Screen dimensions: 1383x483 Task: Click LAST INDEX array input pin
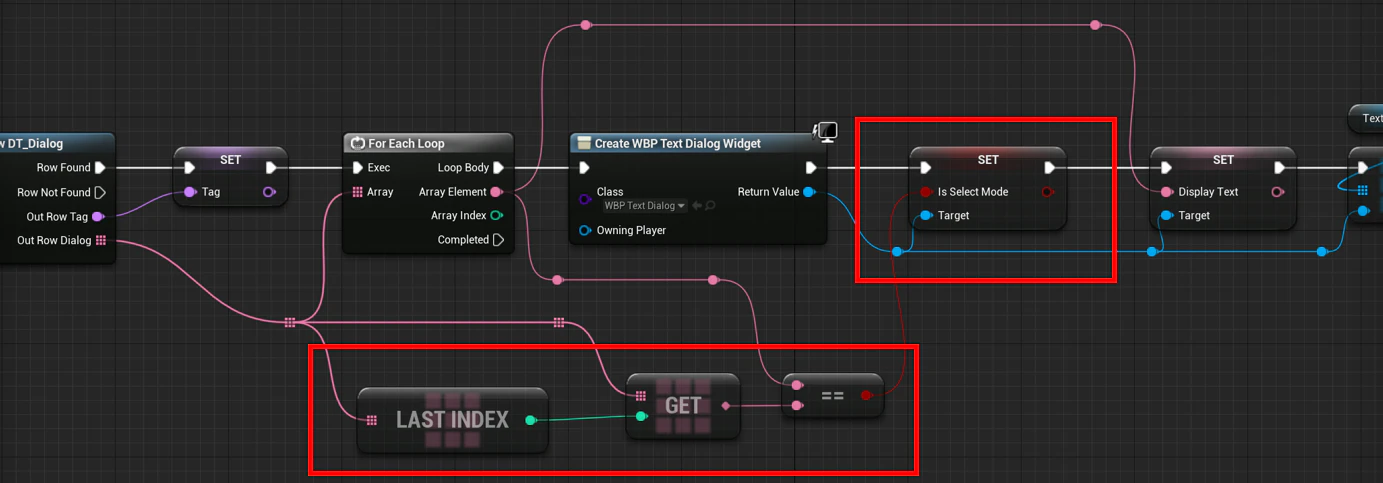coord(372,421)
